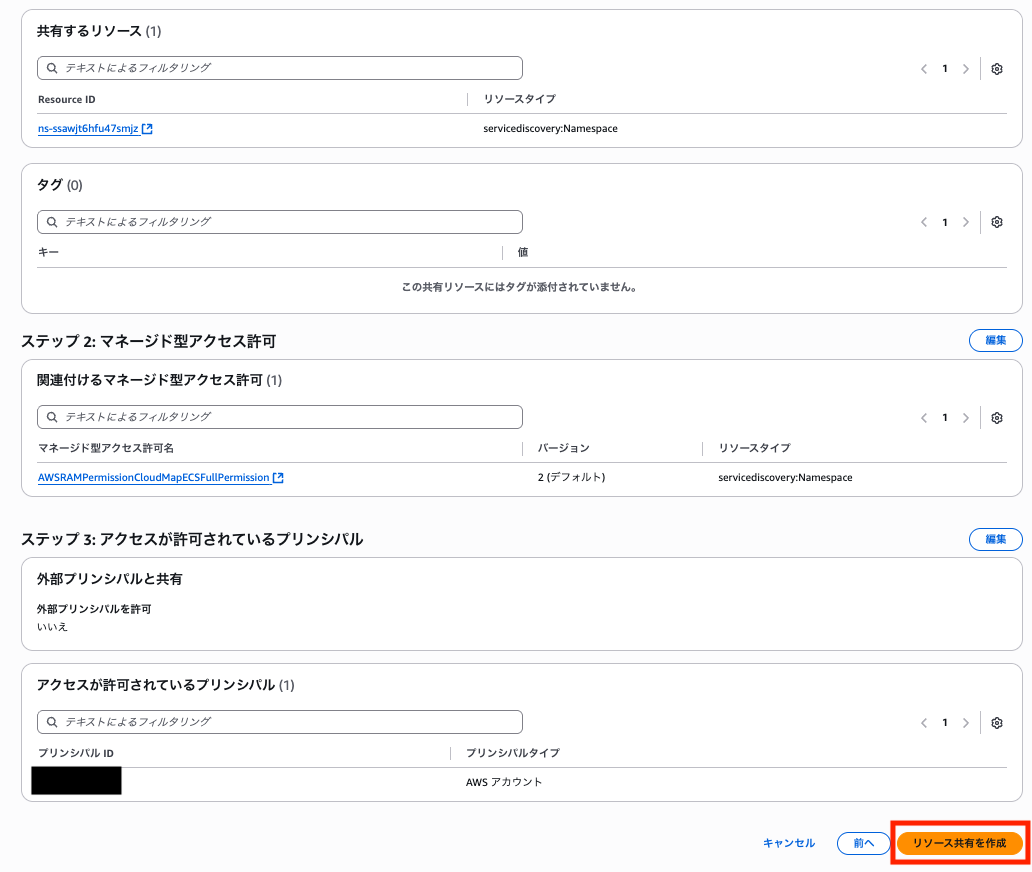Click page number 1 in managed permissions table
Viewport: 1032px width, 872px height.
(944, 418)
